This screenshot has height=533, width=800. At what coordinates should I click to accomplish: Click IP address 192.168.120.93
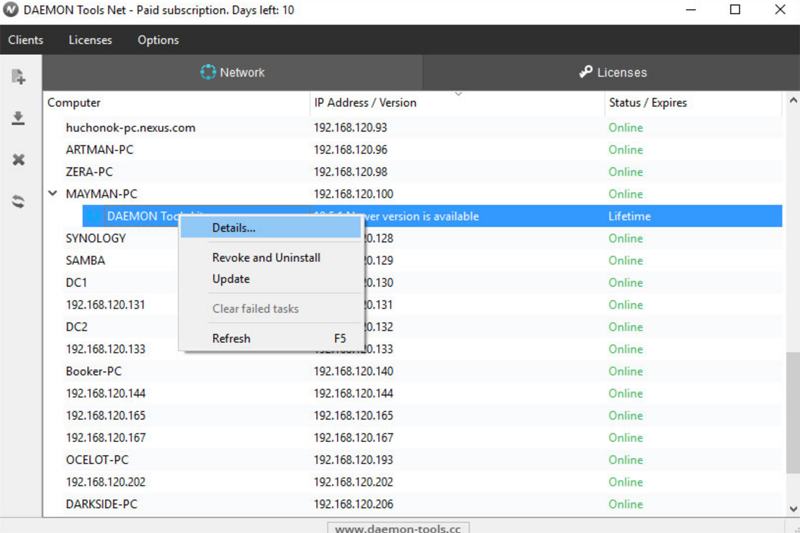click(x=351, y=128)
